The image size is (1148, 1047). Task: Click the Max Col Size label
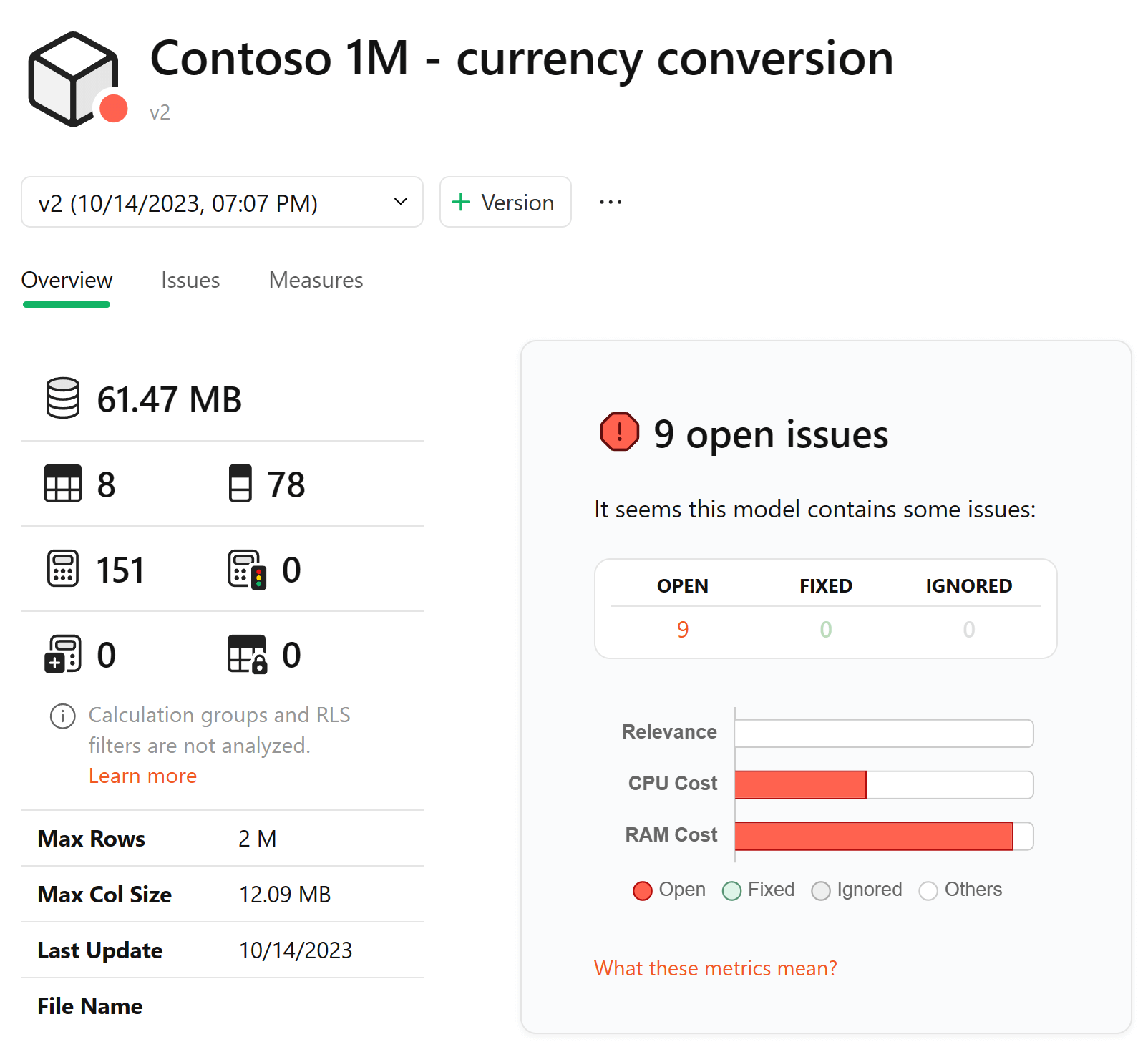pos(104,895)
